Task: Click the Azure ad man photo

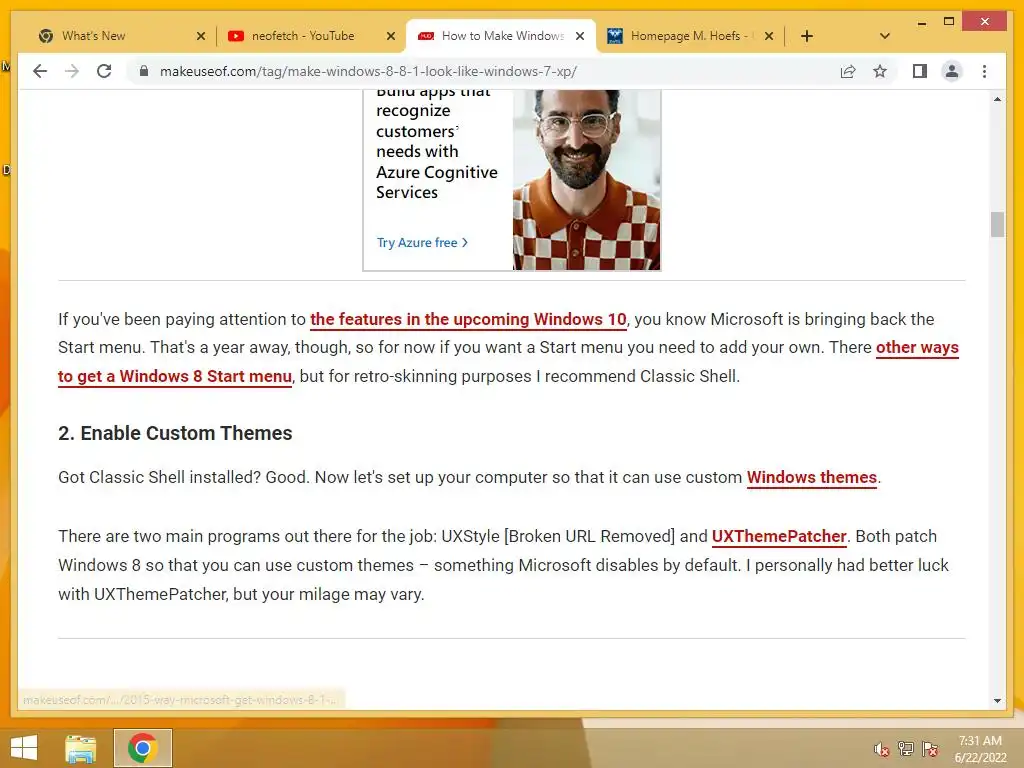Action: [x=586, y=180]
